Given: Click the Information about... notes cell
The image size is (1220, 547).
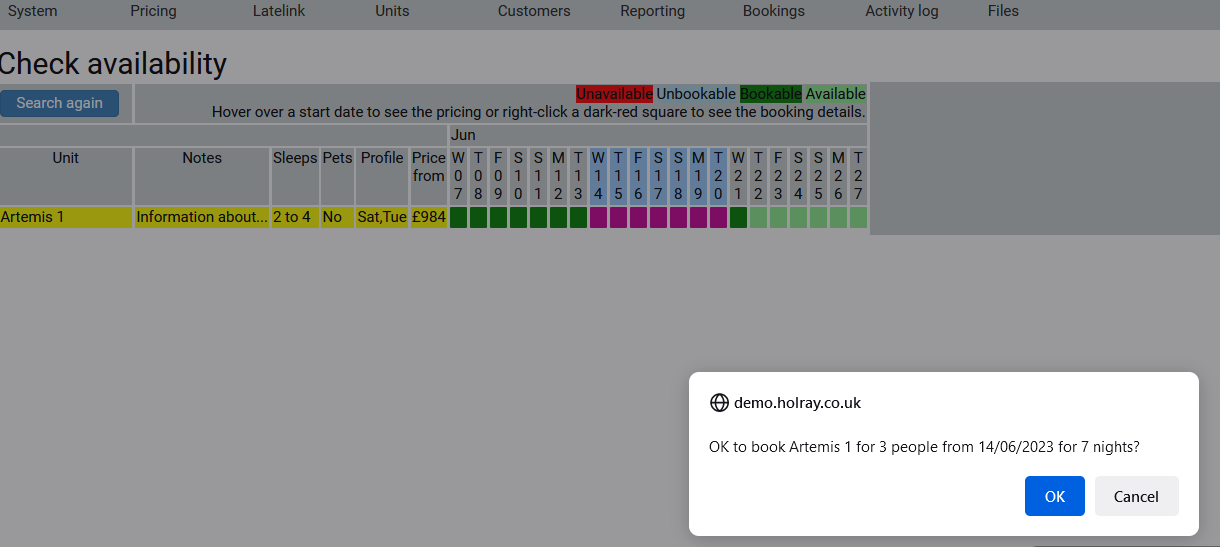Looking at the screenshot, I should pos(202,217).
